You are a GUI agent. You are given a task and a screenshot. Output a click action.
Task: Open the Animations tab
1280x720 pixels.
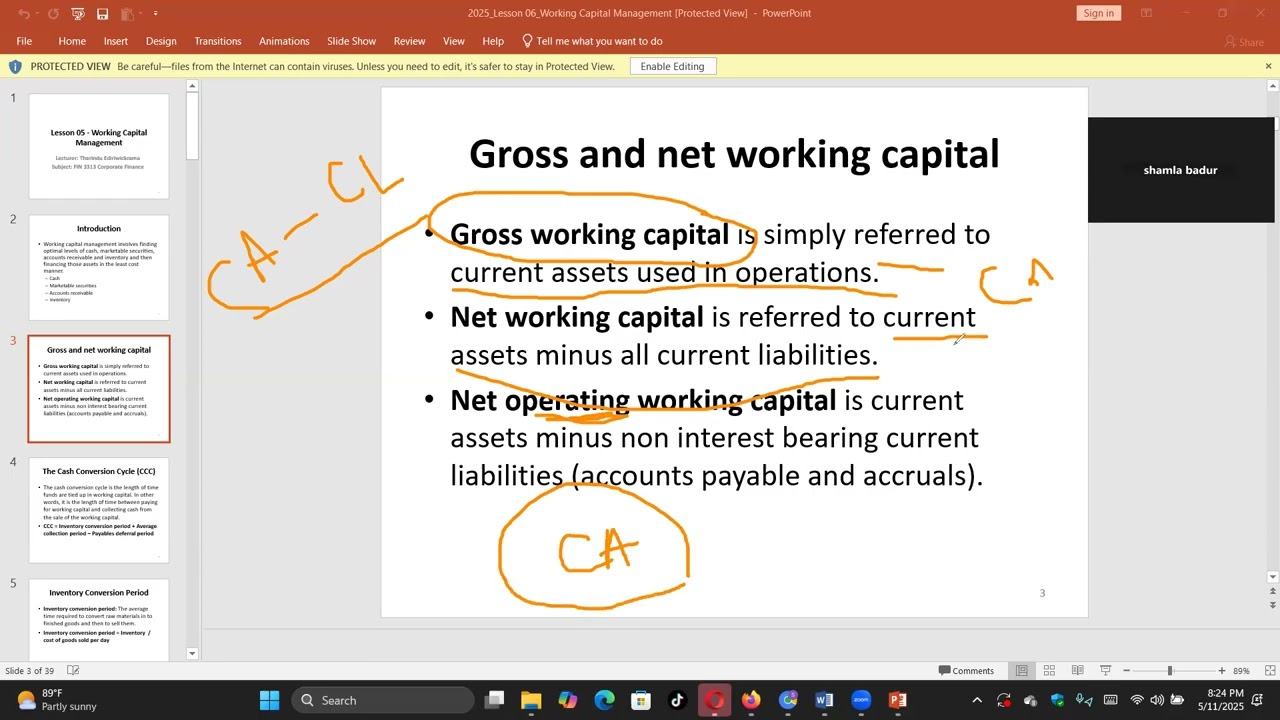[x=284, y=41]
